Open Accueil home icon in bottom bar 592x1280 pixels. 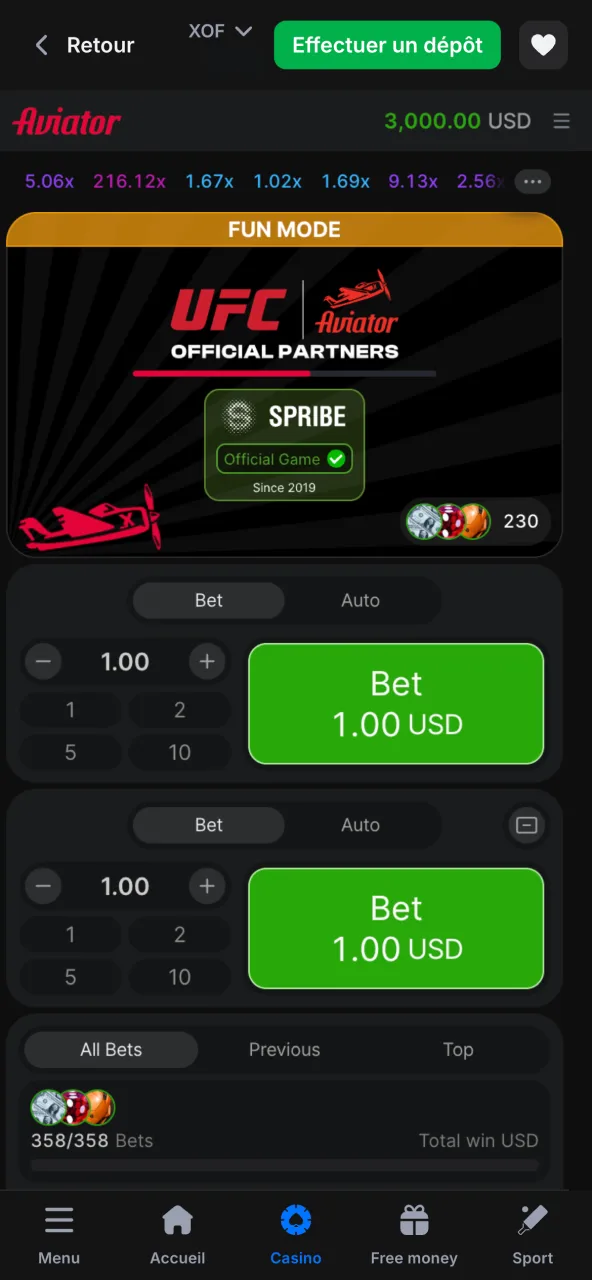pyautogui.click(x=177, y=1236)
